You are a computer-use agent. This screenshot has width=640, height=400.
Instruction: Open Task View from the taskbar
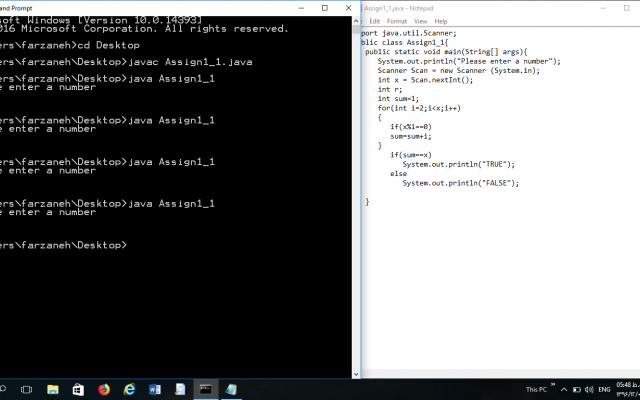pyautogui.click(x=26, y=389)
